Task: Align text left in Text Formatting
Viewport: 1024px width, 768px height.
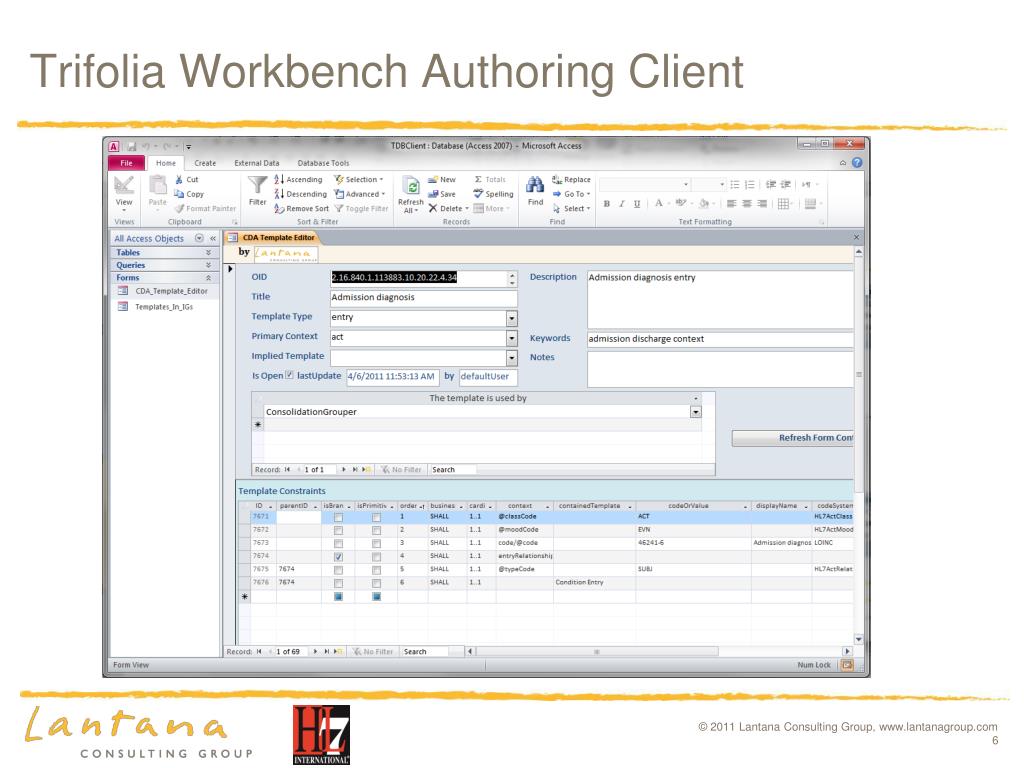Action: (731, 204)
